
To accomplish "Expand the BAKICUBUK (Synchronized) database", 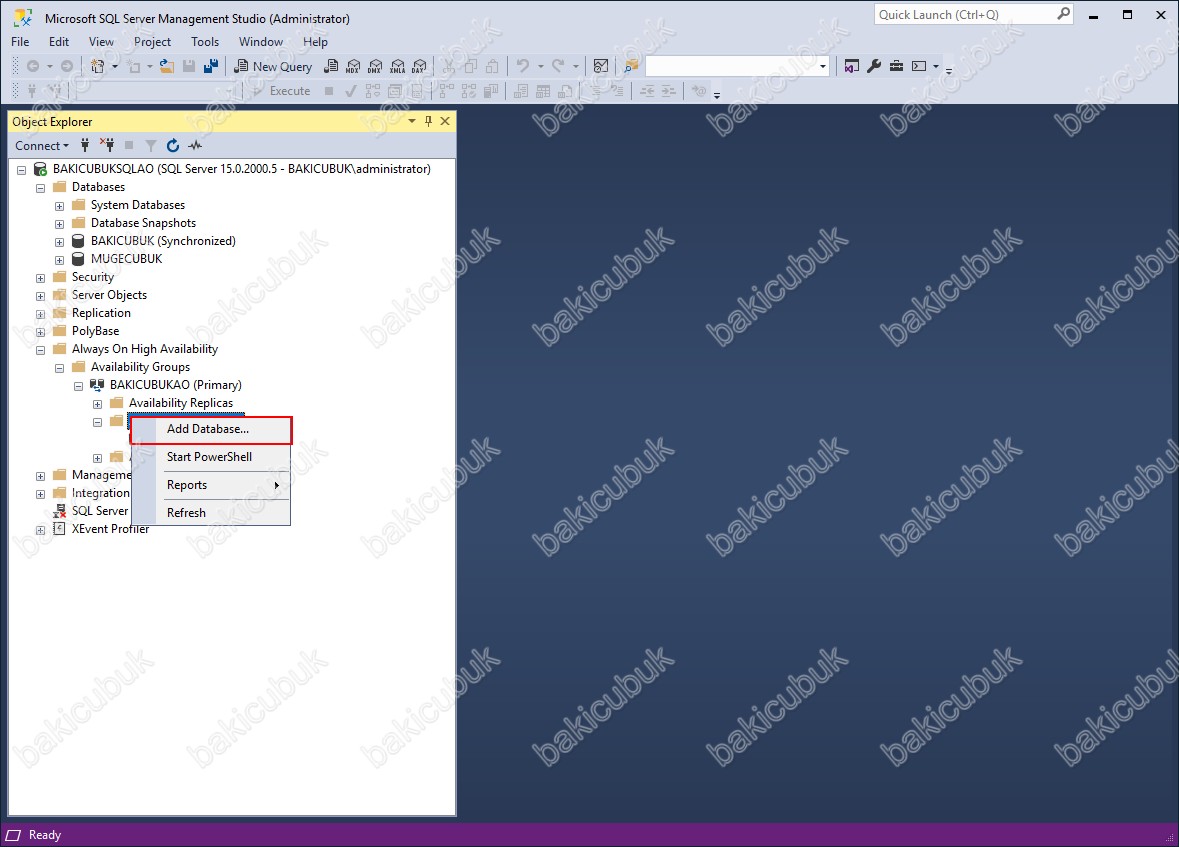I will click(59, 242).
